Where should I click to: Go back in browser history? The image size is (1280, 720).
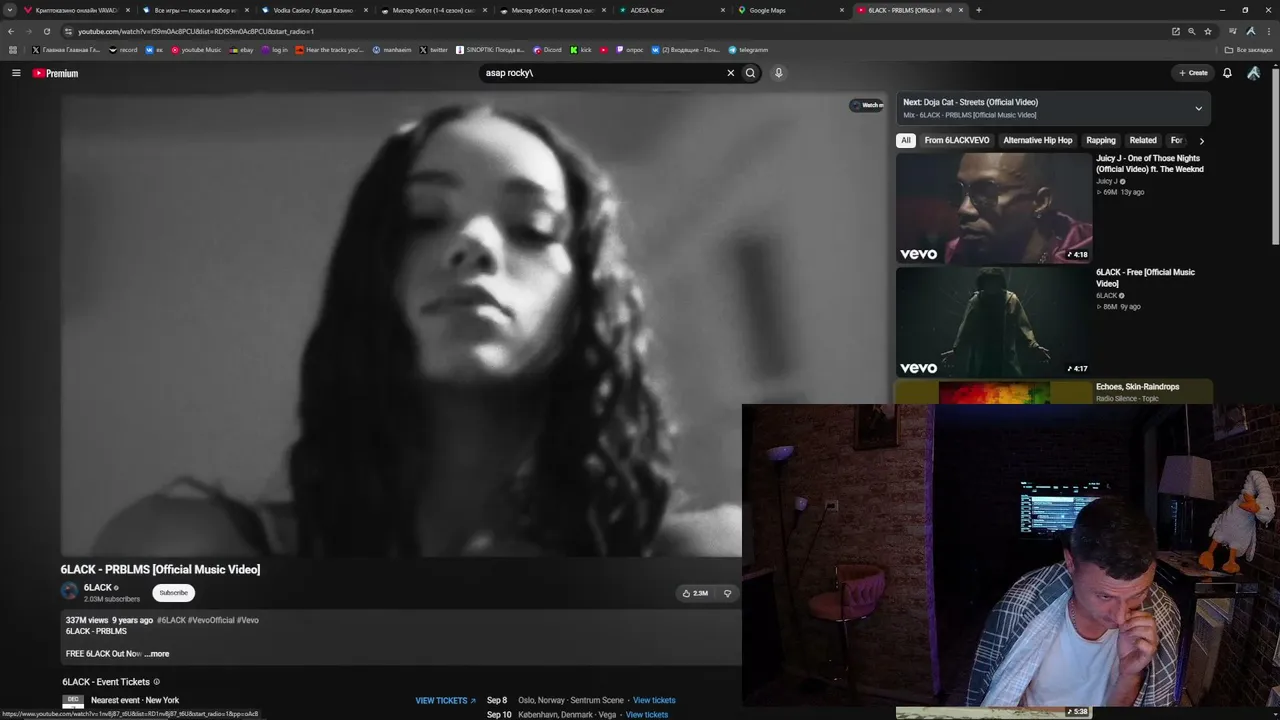click(x=11, y=31)
